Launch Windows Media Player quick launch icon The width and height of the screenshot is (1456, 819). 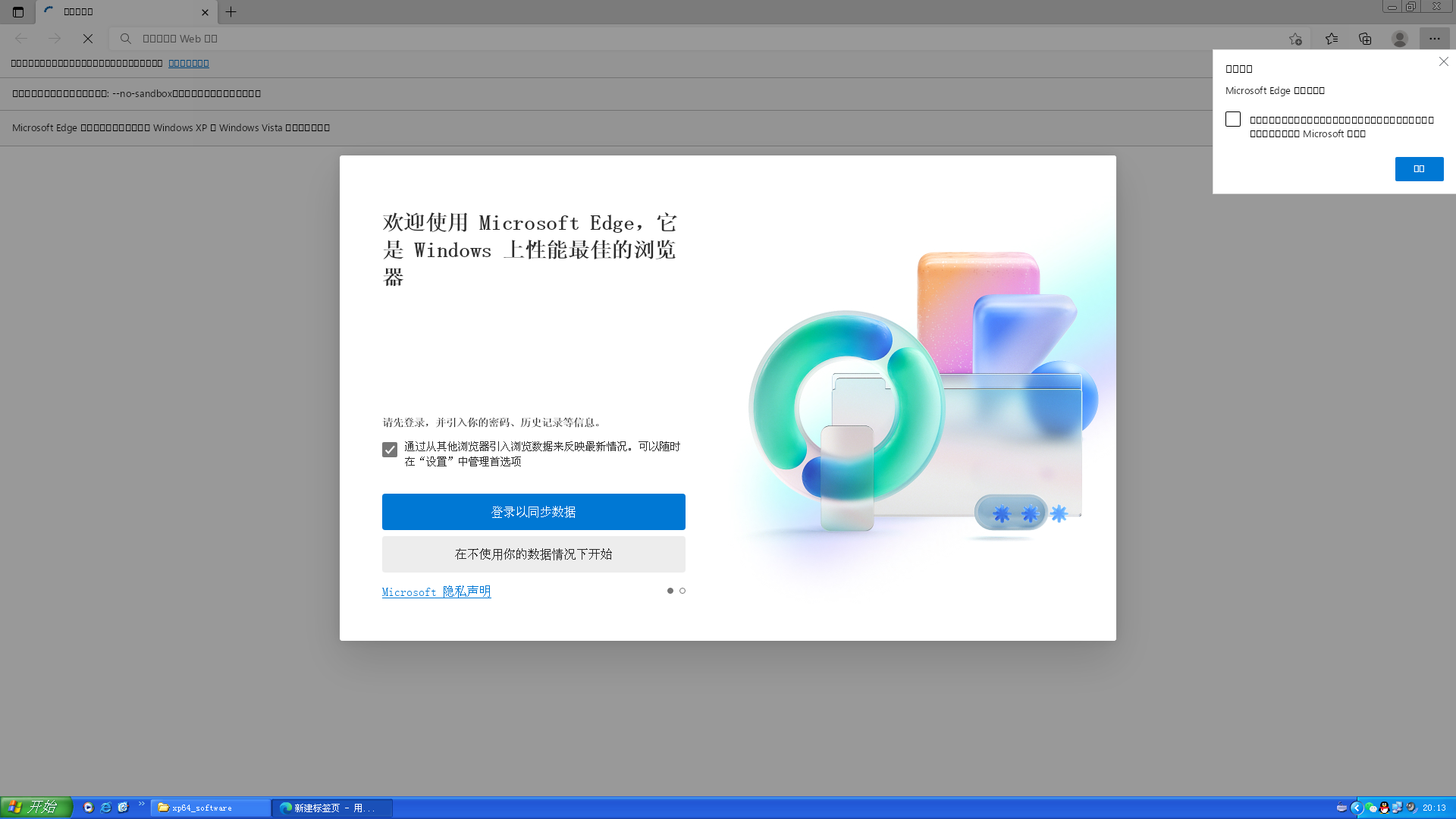tap(89, 808)
